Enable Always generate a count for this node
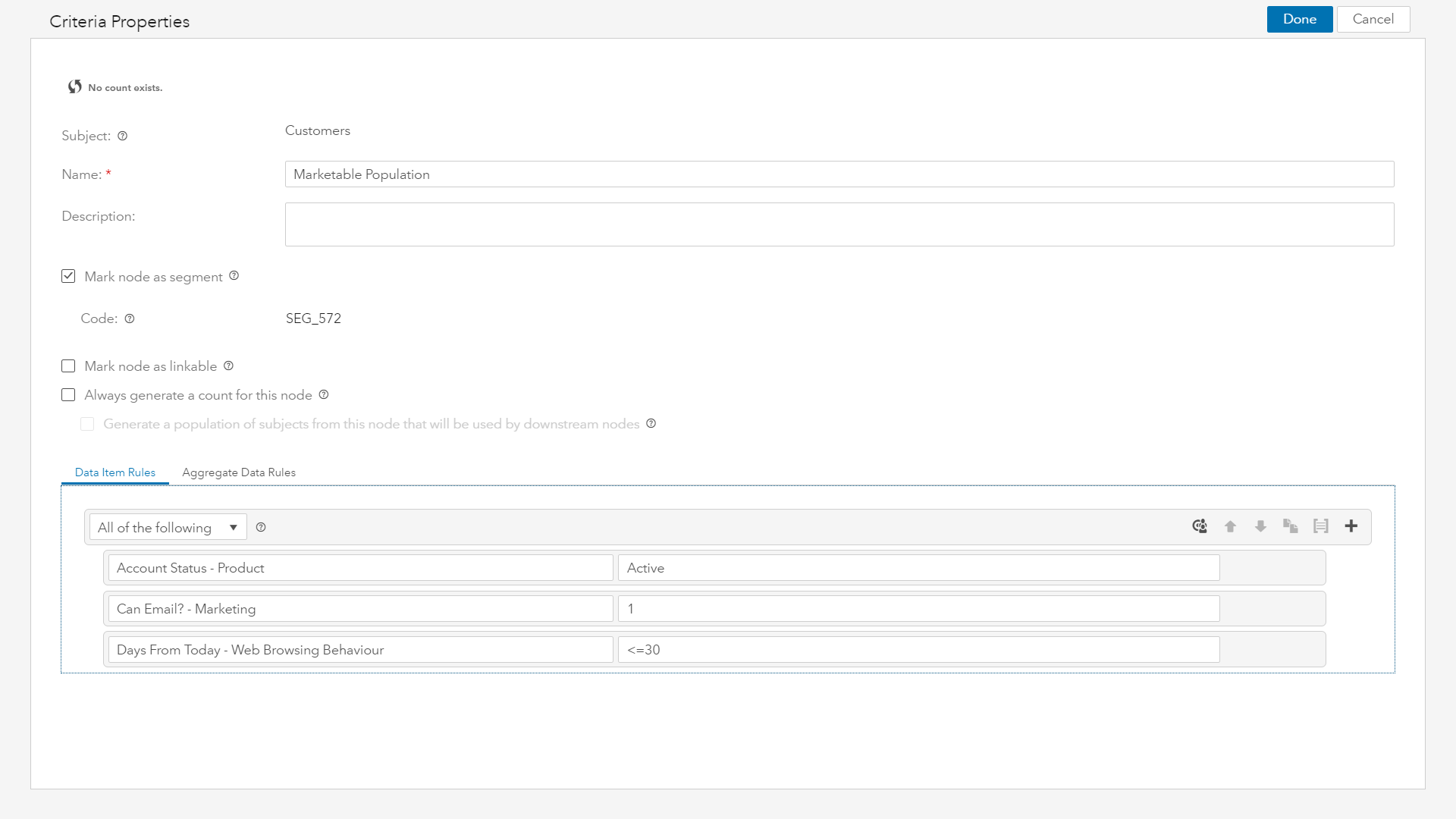 [x=68, y=395]
